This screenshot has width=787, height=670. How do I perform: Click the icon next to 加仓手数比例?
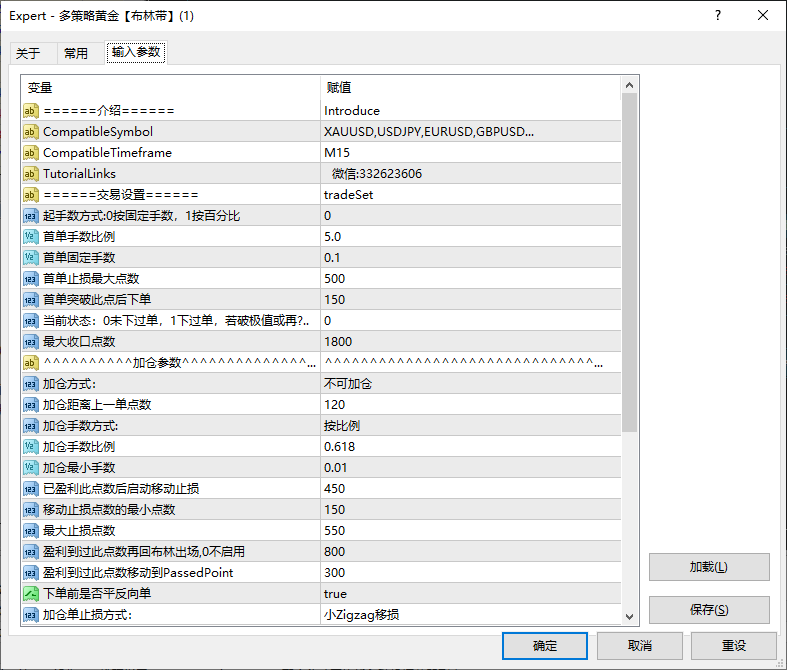pyautogui.click(x=31, y=447)
